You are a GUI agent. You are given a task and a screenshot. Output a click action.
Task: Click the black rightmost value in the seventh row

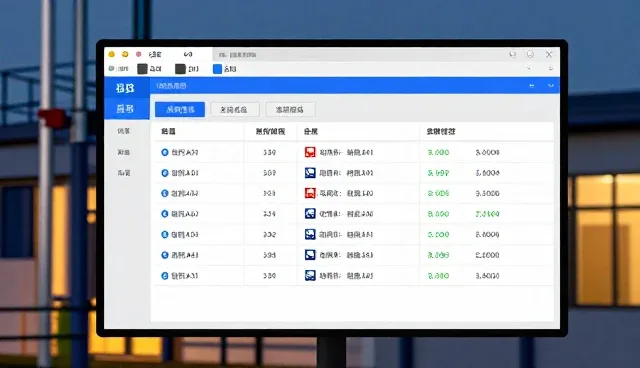[x=487, y=276]
